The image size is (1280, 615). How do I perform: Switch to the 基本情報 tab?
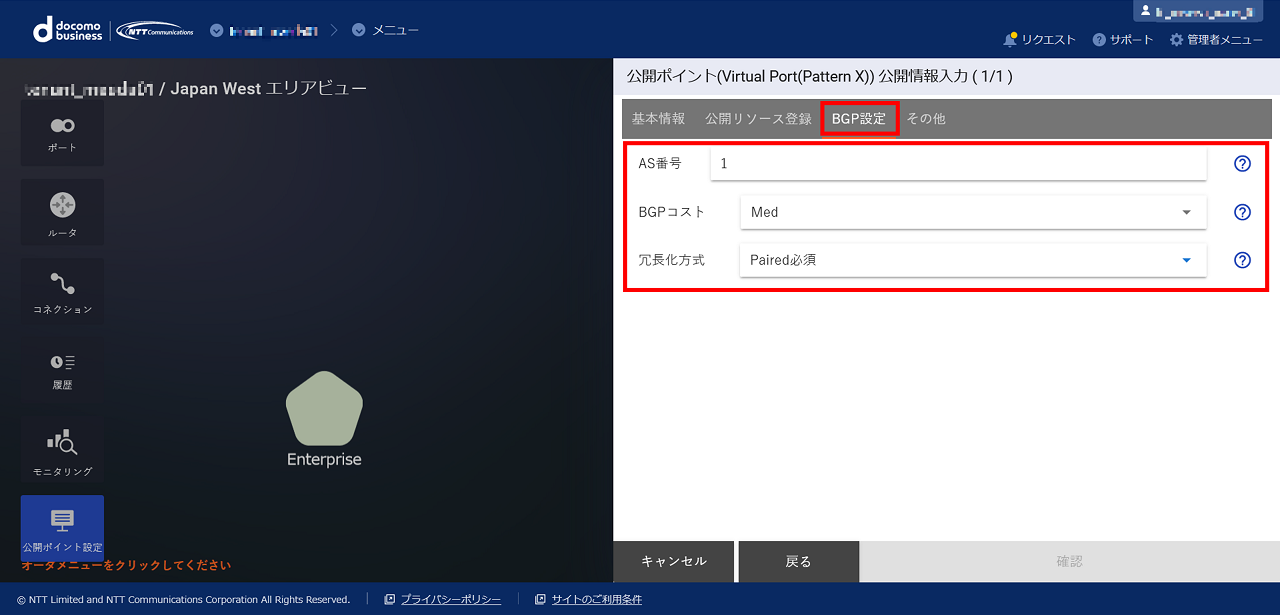(658, 118)
